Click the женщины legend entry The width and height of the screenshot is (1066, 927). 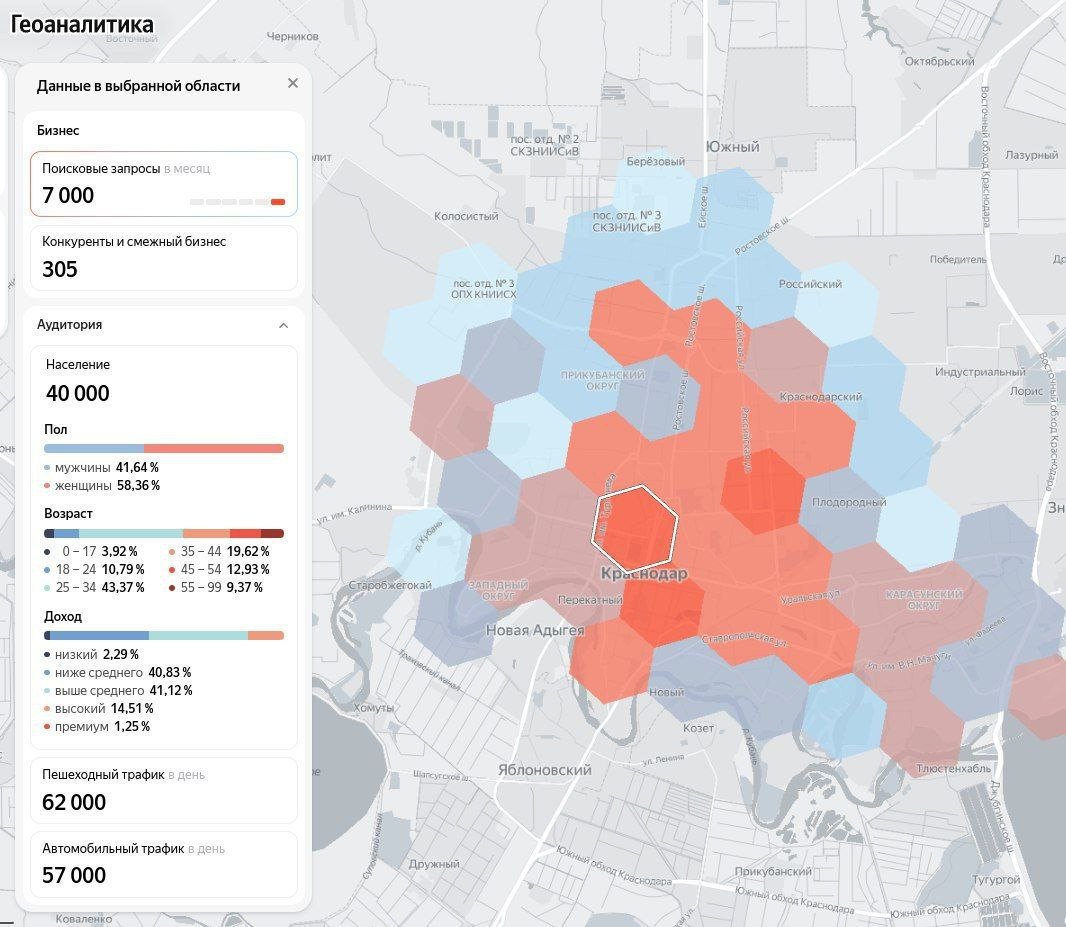click(102, 485)
